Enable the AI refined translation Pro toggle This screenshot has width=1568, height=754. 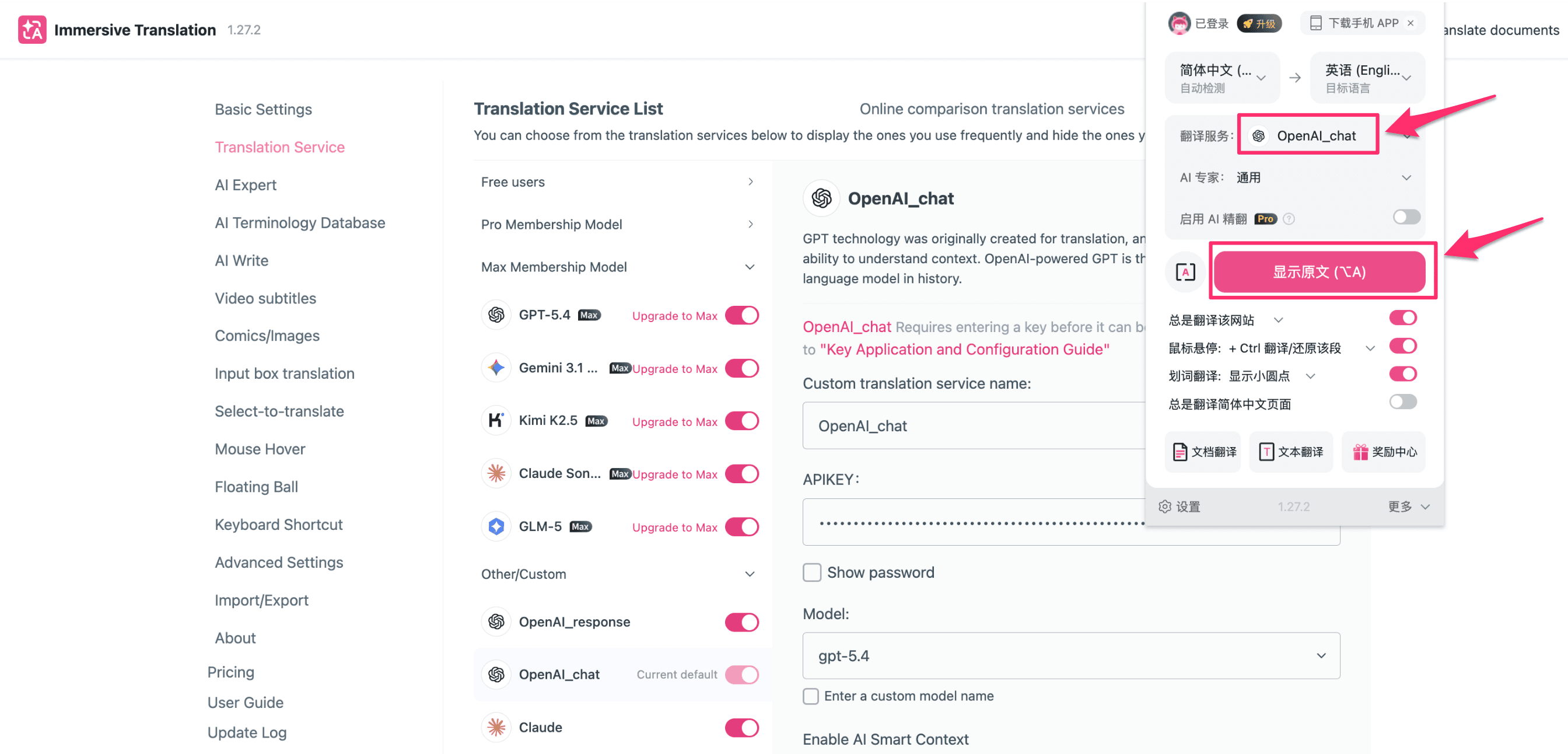(x=1405, y=218)
